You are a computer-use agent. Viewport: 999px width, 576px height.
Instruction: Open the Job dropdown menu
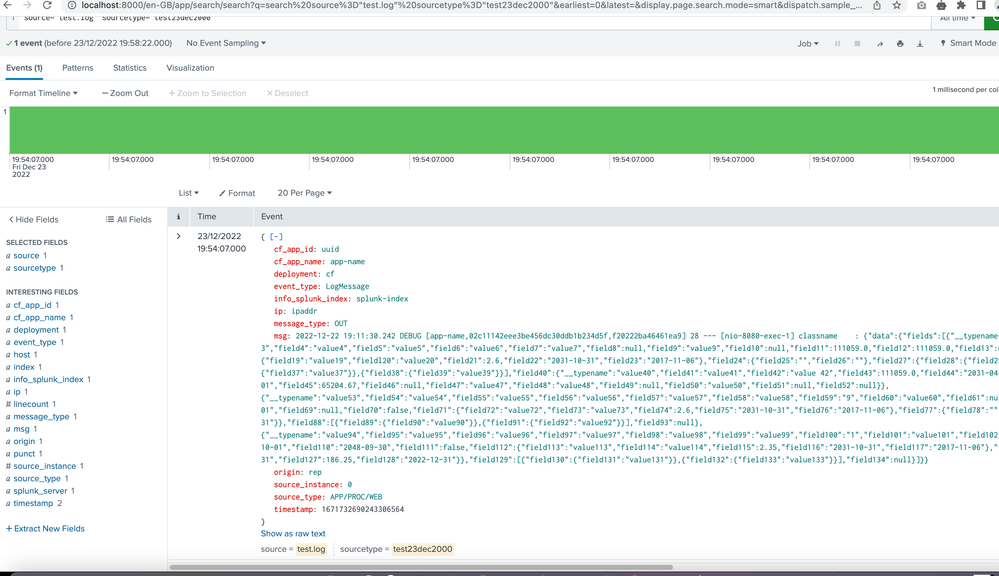807,44
